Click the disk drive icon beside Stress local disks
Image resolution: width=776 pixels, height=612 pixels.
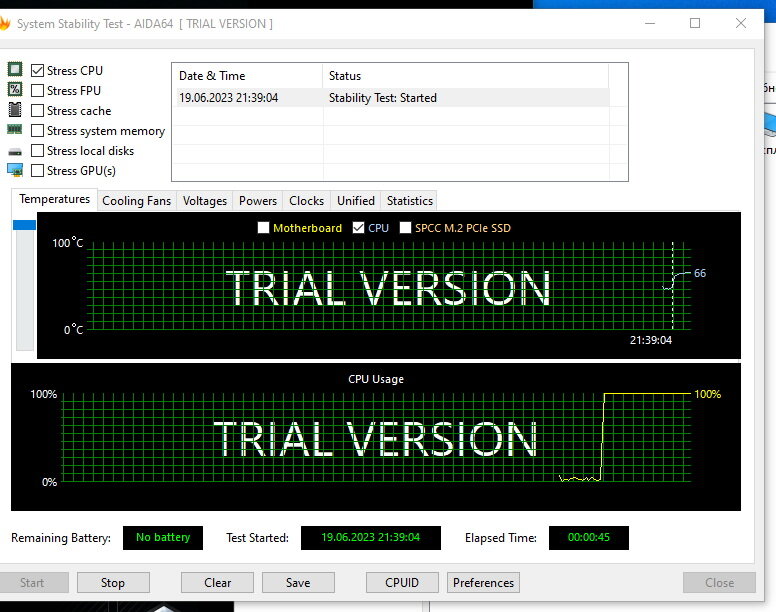[x=15, y=151]
